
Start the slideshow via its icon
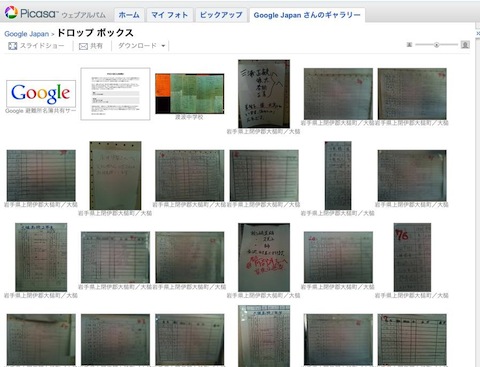[13, 46]
